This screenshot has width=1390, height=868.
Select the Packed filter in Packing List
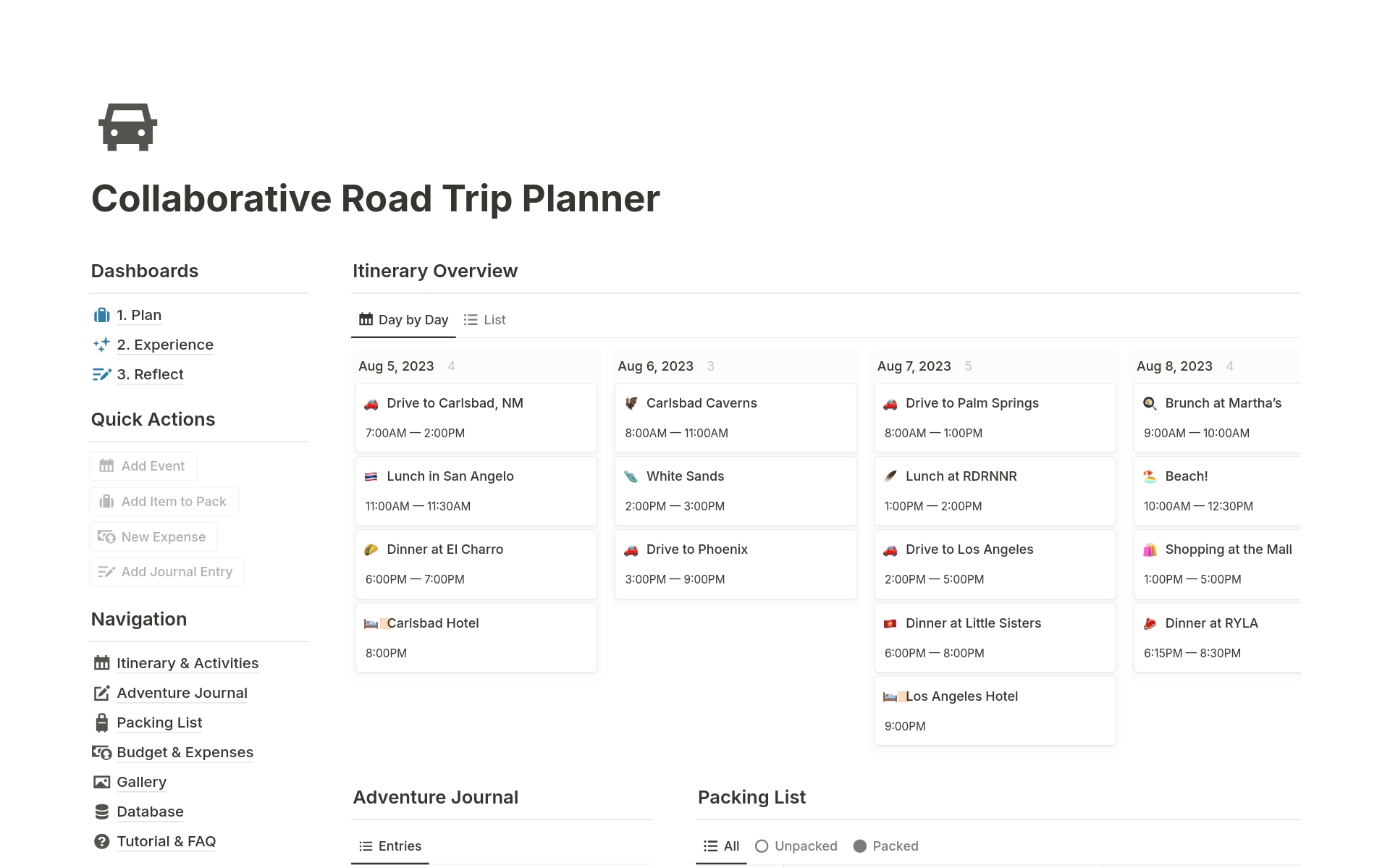coord(885,846)
